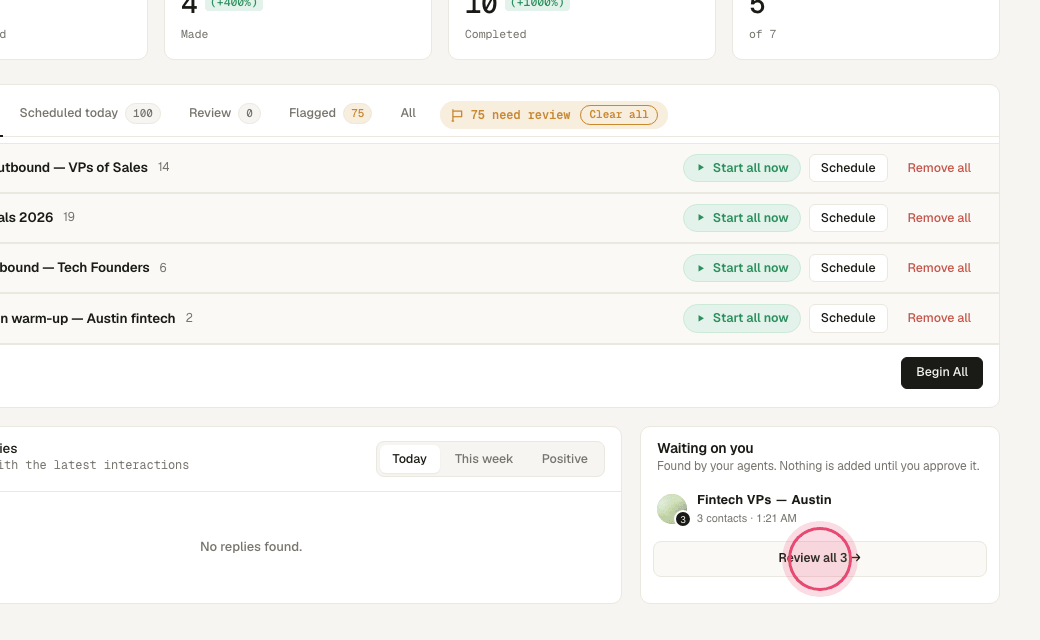Viewport: 1040px width, 640px height.
Task: Click the Completed stat label
Action: (x=495, y=34)
